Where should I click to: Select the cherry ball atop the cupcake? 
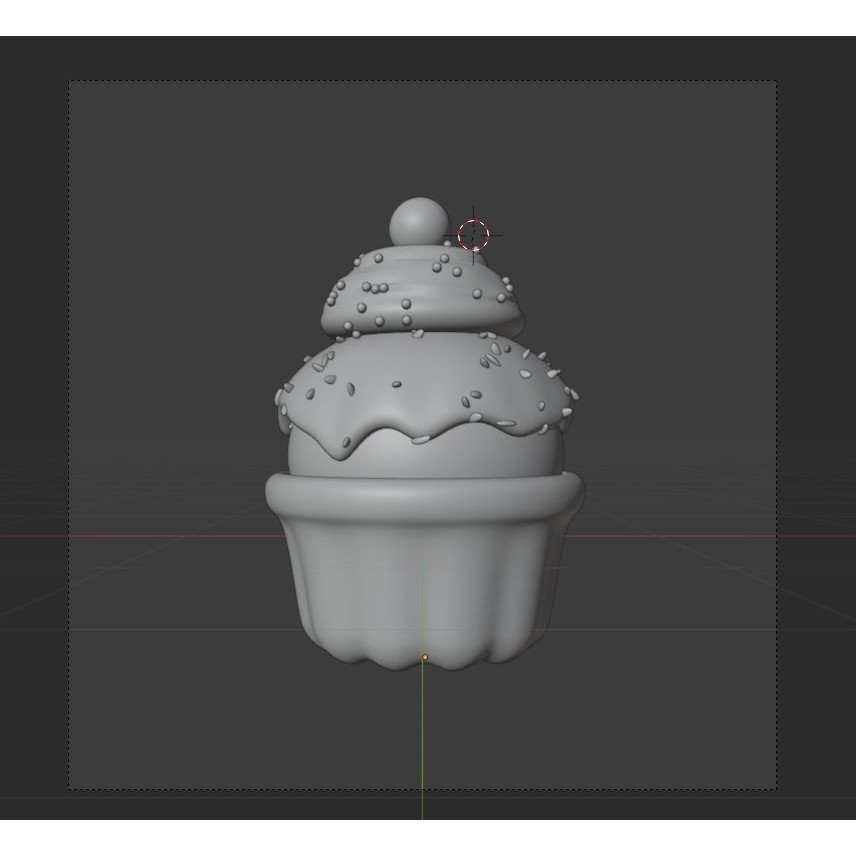(x=421, y=220)
